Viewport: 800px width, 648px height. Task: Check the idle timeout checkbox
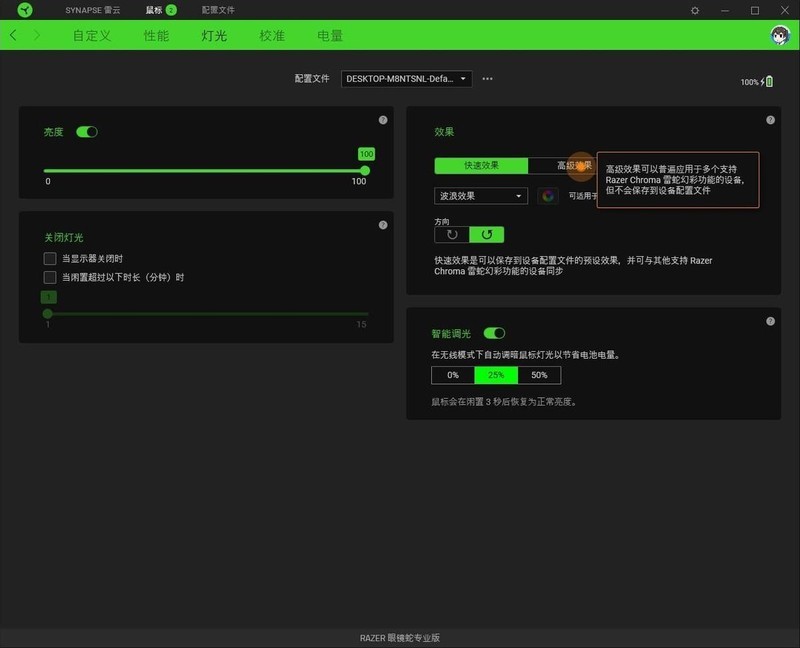47,276
